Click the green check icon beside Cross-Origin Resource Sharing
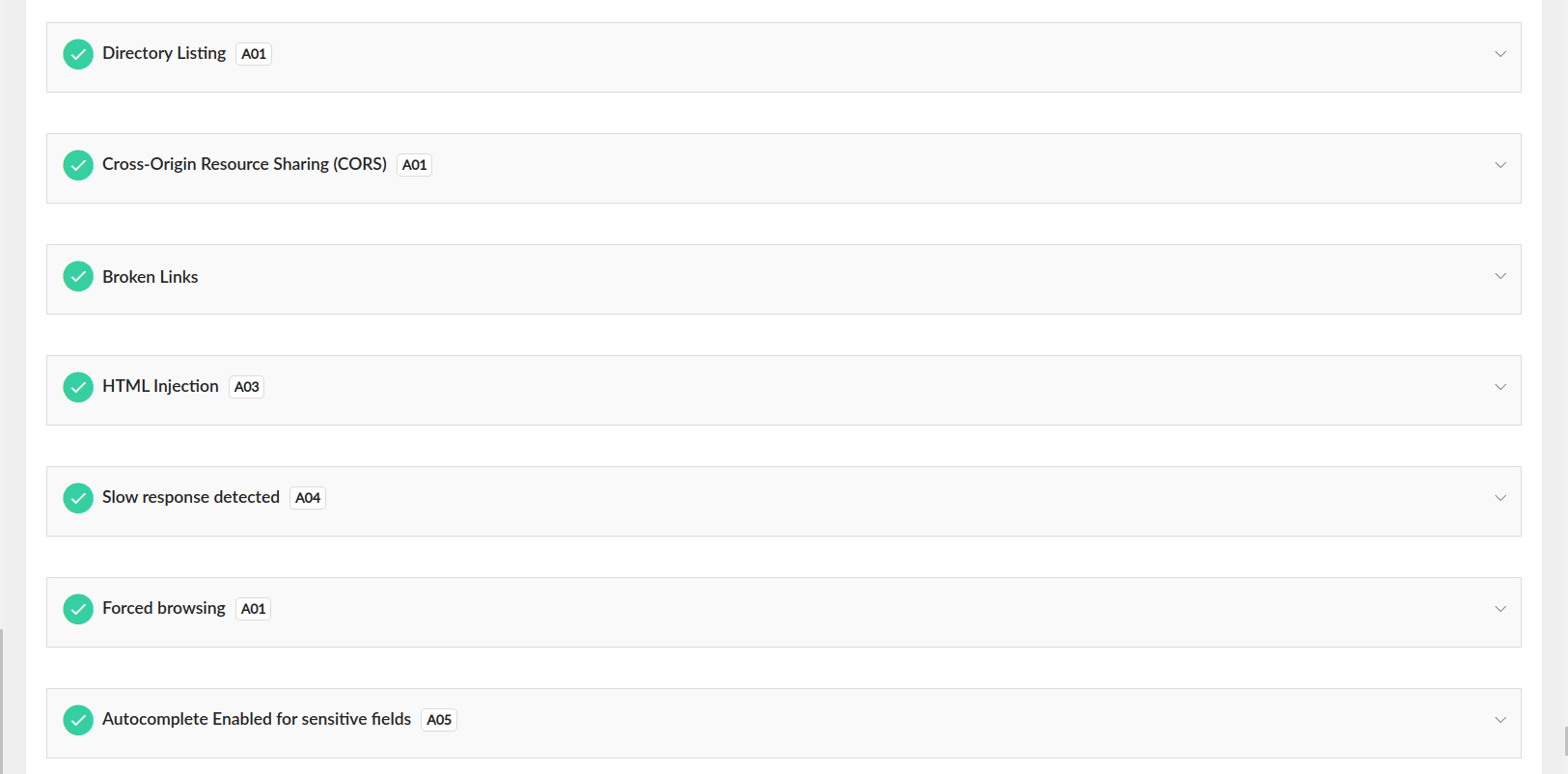 [x=78, y=165]
